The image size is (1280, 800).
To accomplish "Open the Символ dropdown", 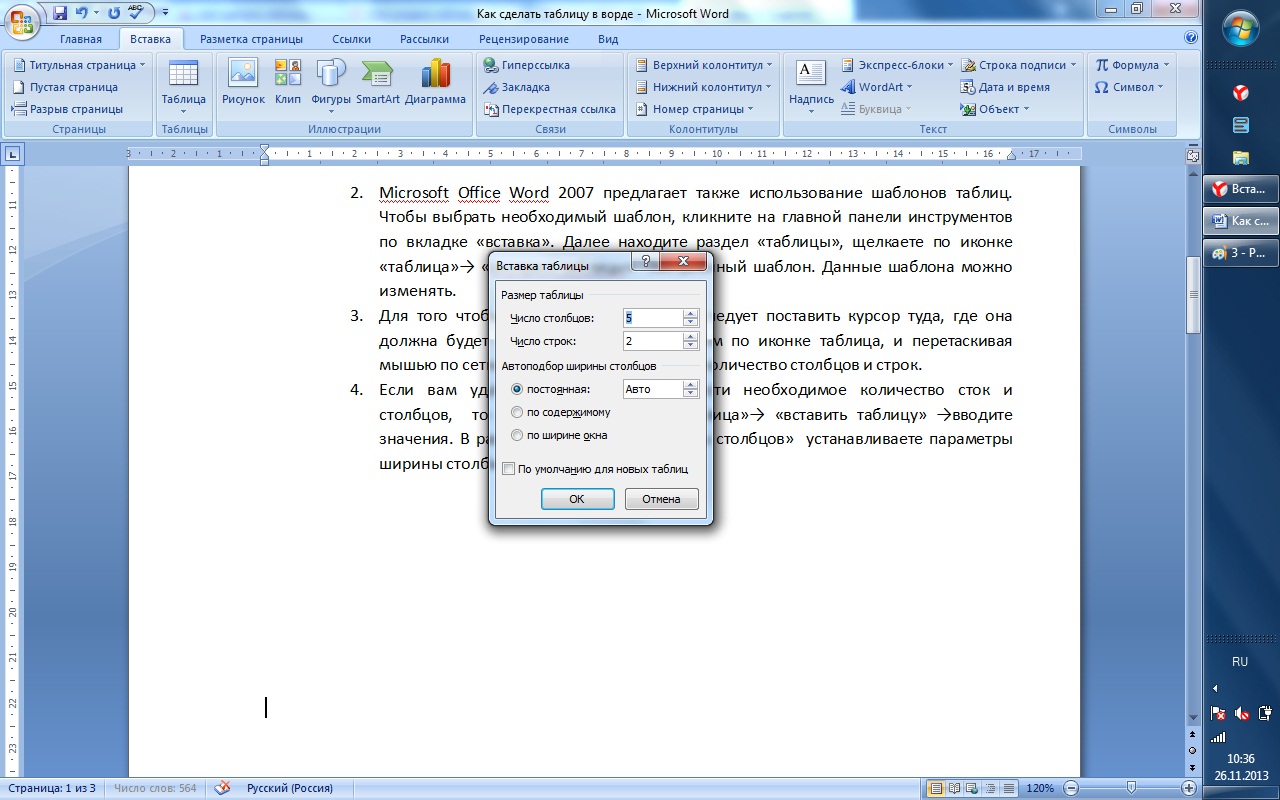I will [1129, 87].
